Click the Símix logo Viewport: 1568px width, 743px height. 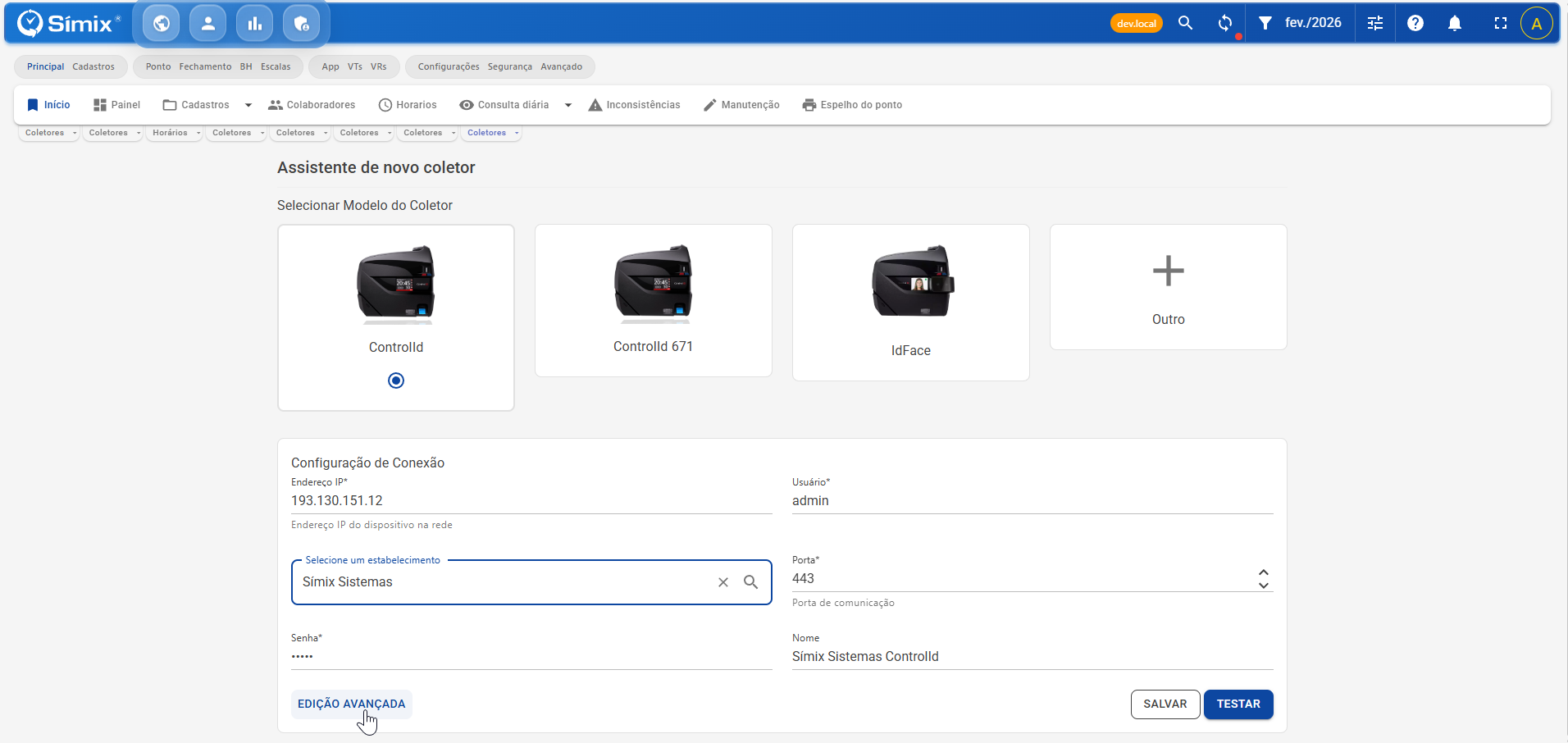point(69,23)
